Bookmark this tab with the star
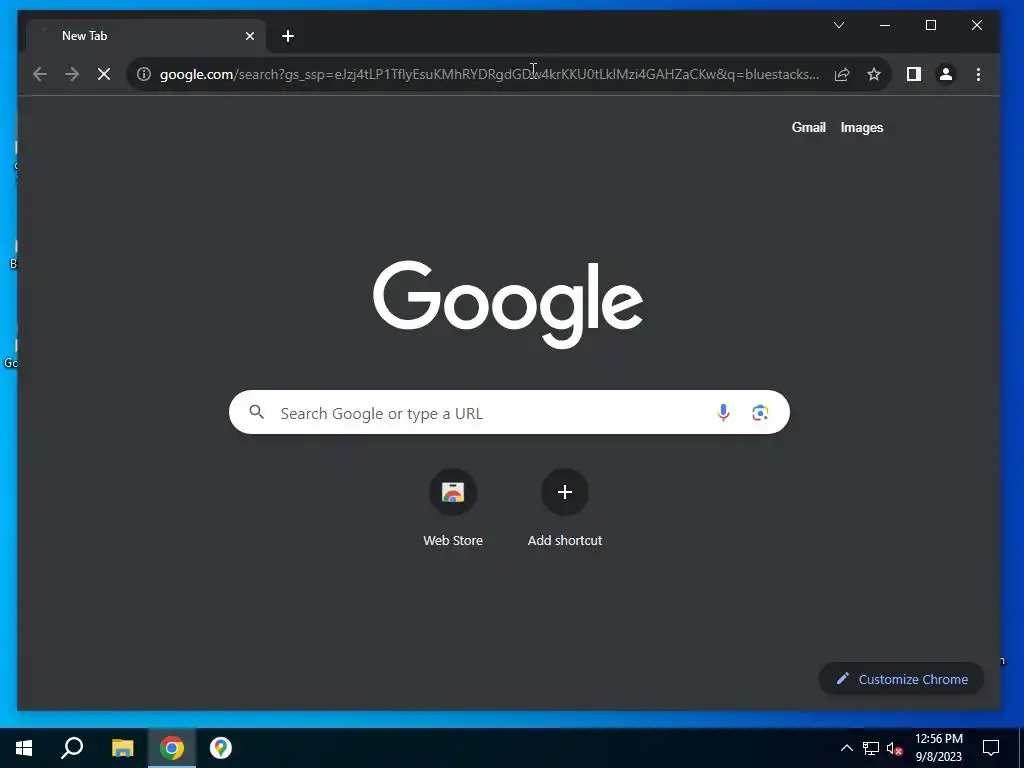This screenshot has width=1024, height=768. click(x=874, y=74)
